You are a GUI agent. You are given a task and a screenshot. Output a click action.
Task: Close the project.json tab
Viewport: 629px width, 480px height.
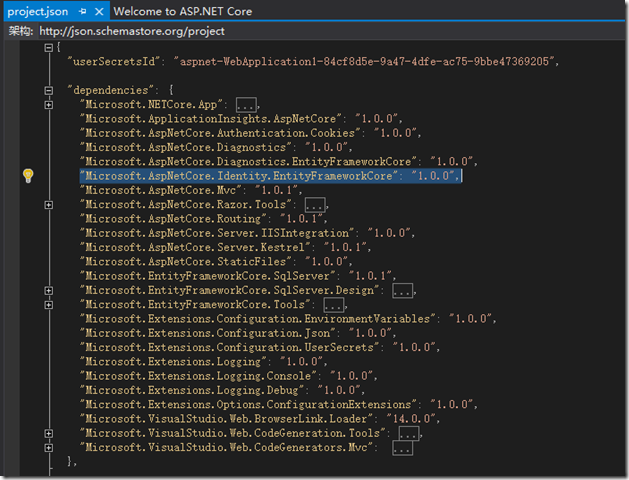tap(99, 12)
